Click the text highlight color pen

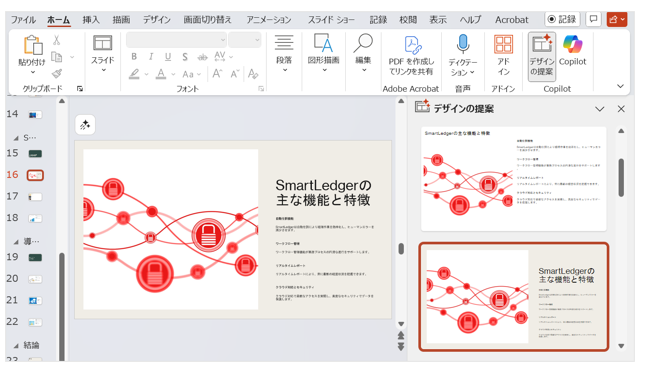coord(134,74)
